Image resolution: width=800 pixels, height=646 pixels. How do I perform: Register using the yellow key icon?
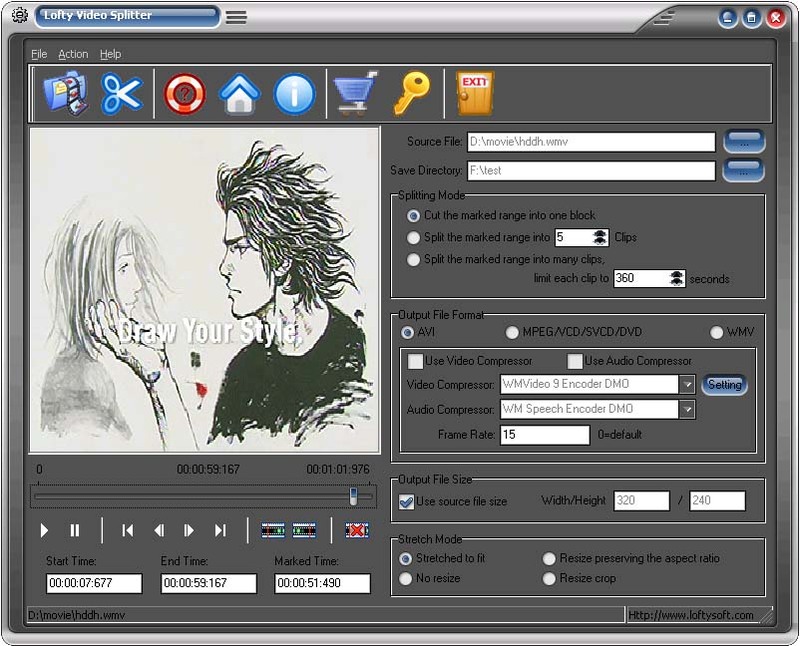point(414,92)
